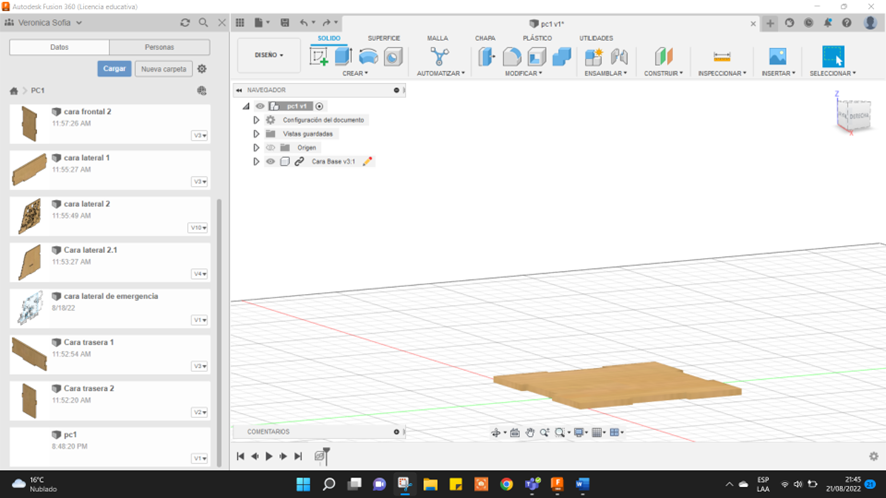This screenshot has height=498, width=886.
Task: Expand the Origen node
Action: (256, 148)
